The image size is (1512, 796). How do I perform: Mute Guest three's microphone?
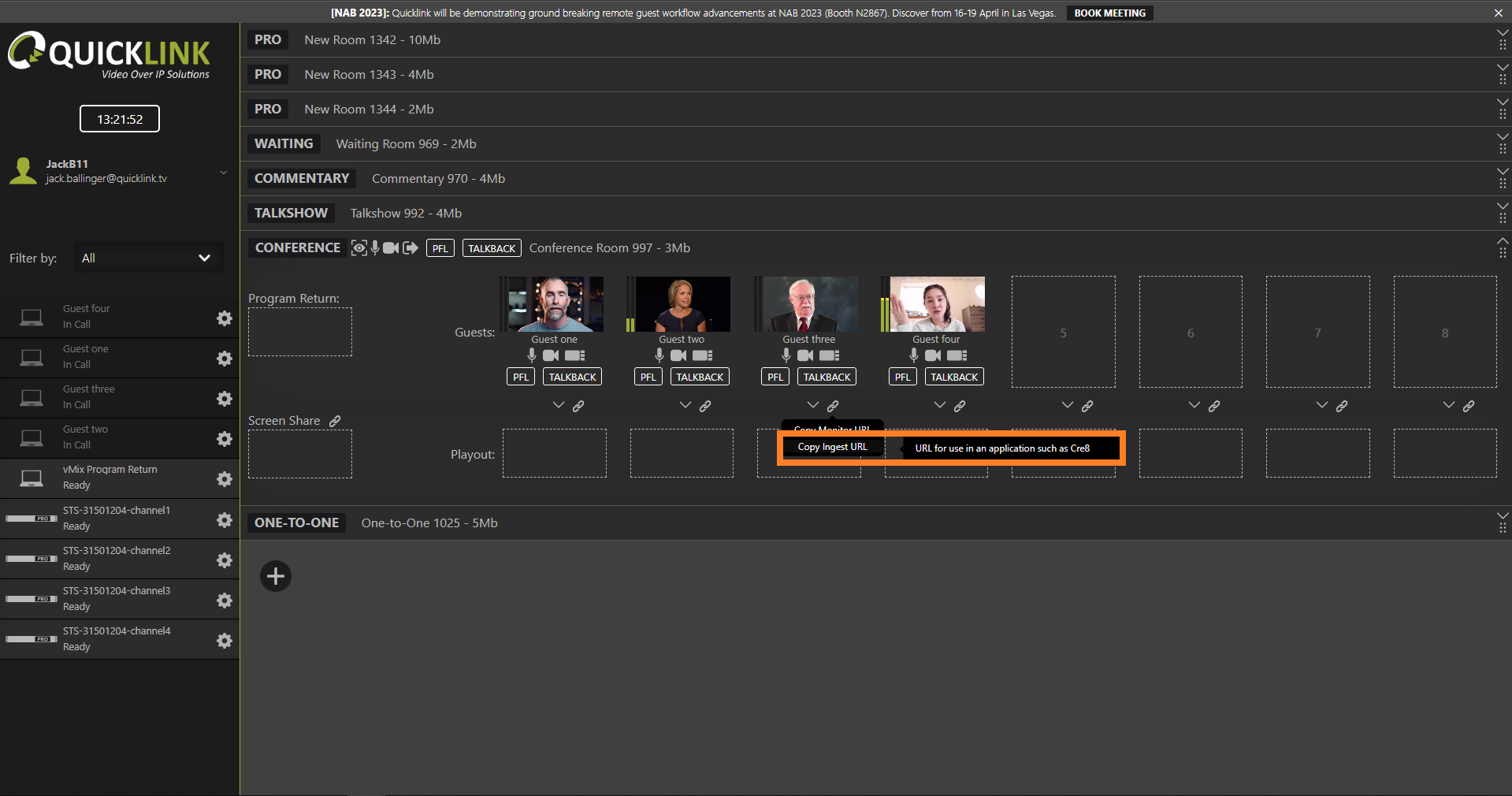(786, 355)
